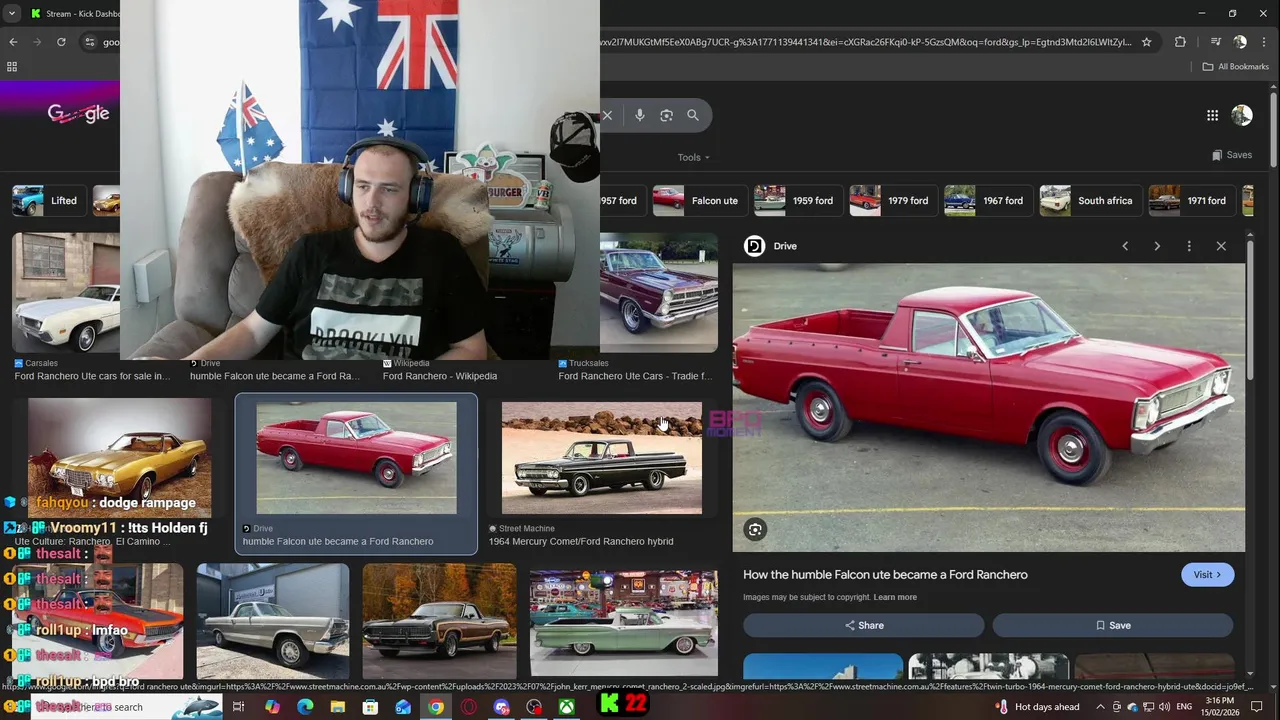Click Chrome profile avatar in toolbar

1240,42
